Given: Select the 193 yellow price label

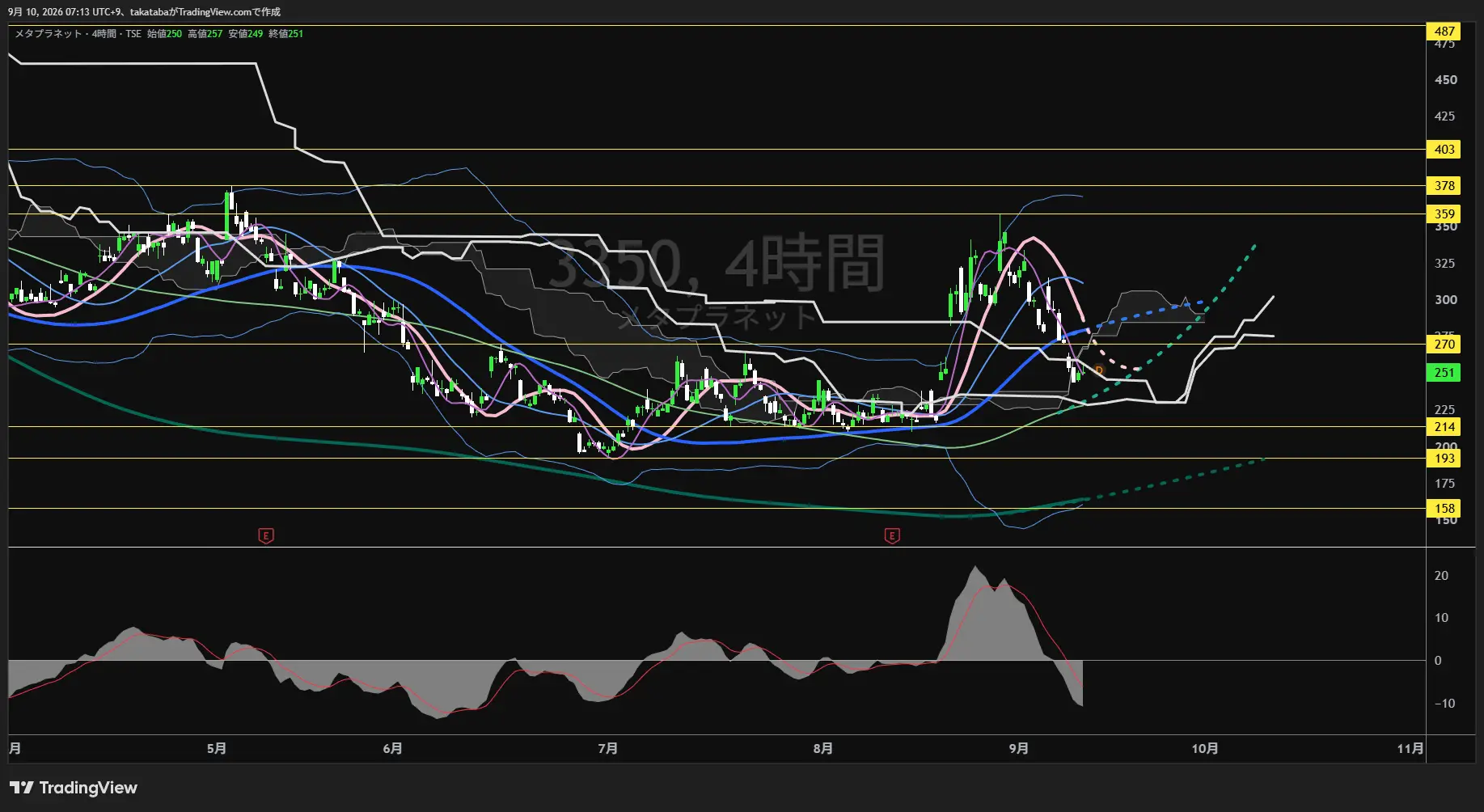Looking at the screenshot, I should (x=1444, y=459).
